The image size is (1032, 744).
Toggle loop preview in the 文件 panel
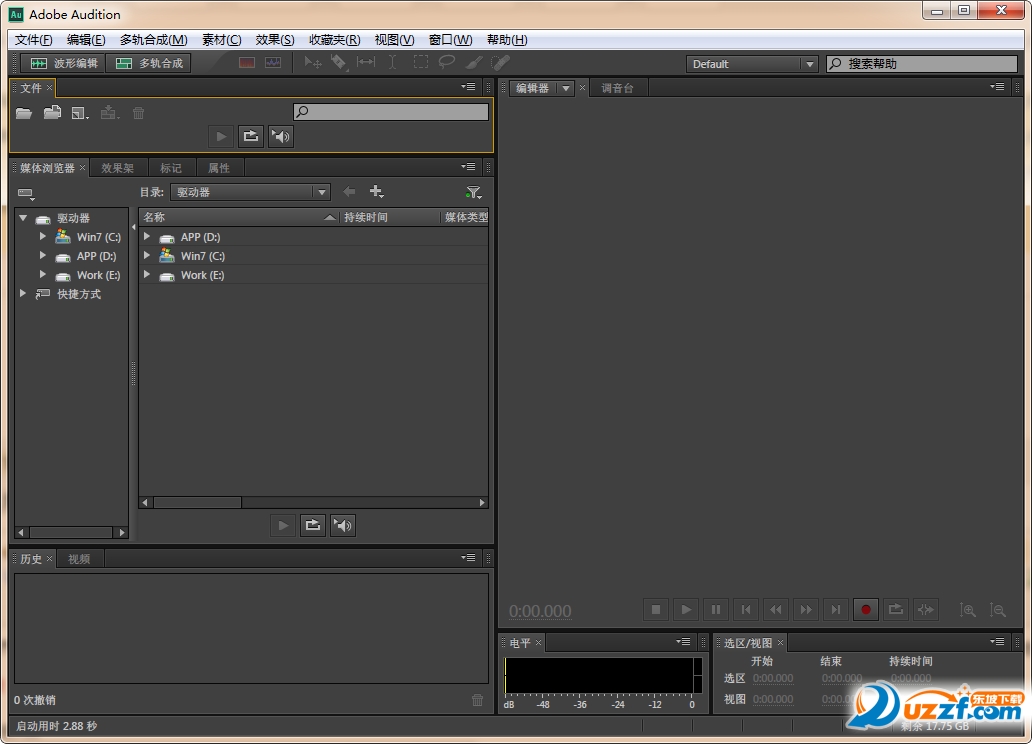tap(249, 136)
